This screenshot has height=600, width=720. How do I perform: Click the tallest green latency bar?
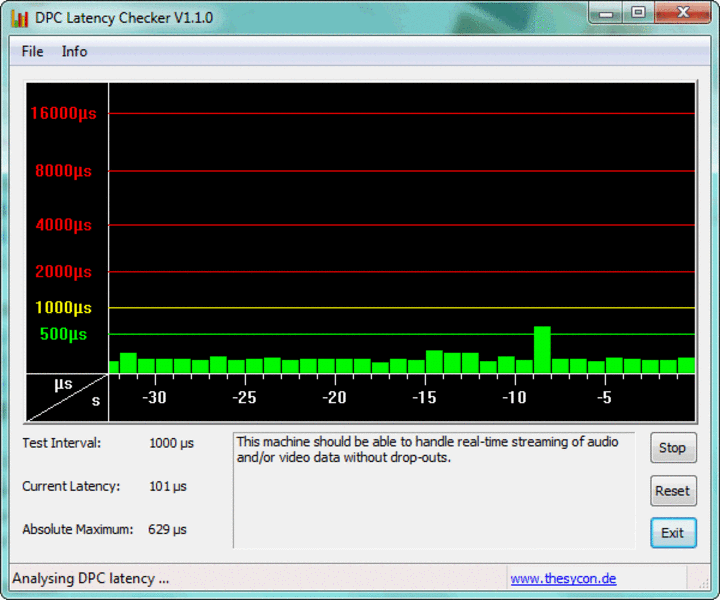coord(542,350)
